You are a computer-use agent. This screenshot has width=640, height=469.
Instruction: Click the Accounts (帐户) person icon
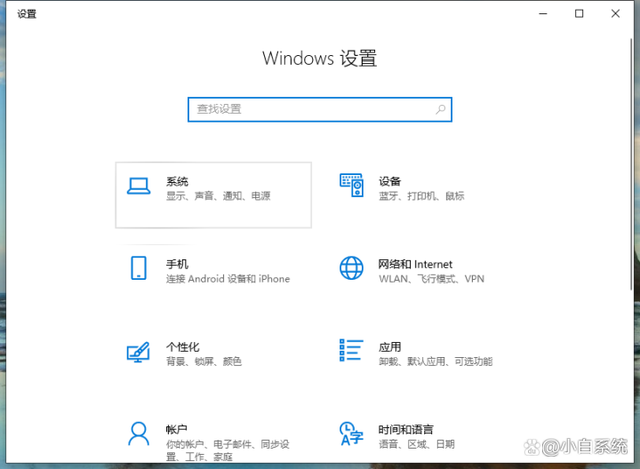(x=138, y=433)
